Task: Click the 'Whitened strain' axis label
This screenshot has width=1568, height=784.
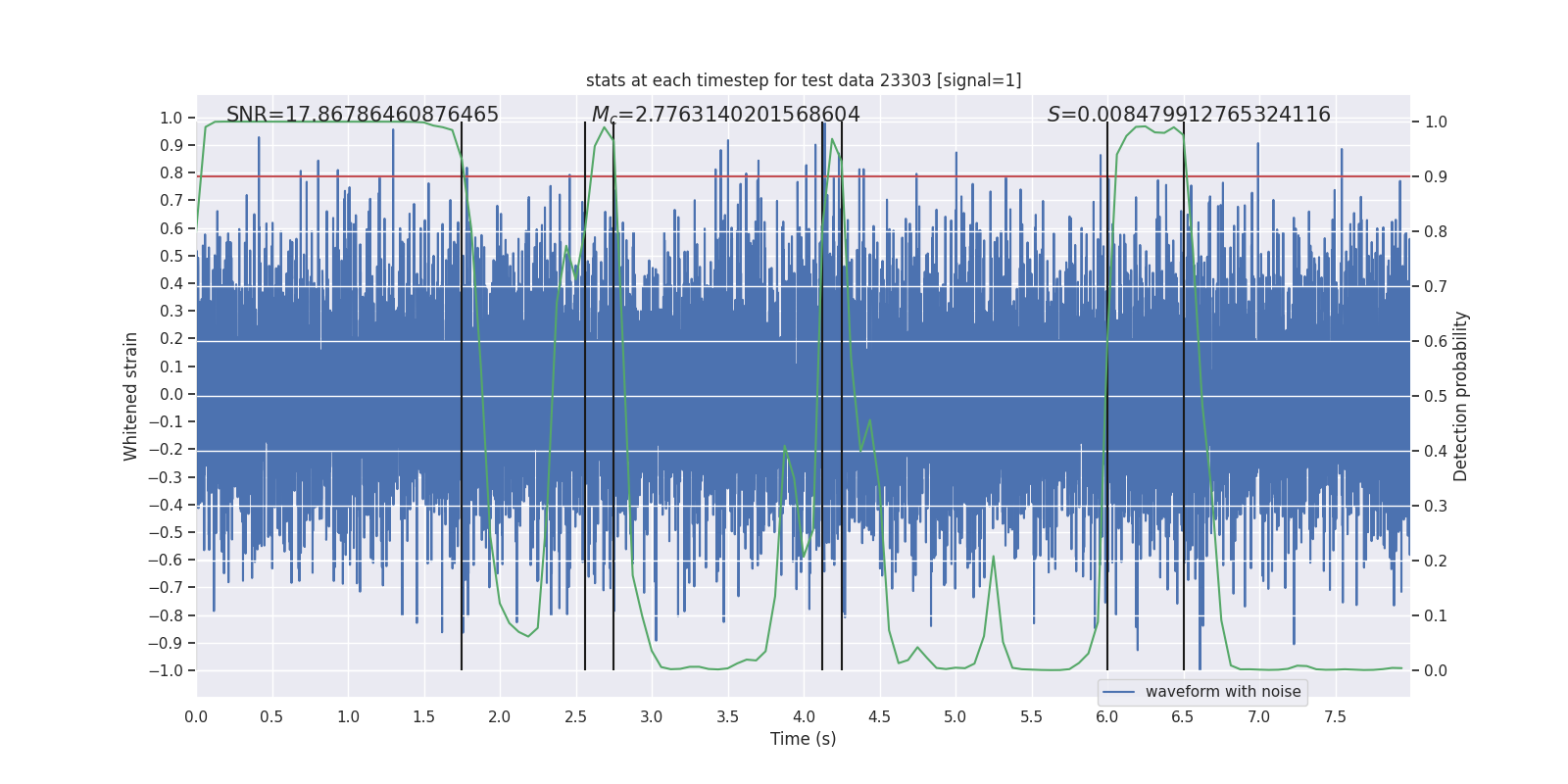Action: [x=131, y=396]
